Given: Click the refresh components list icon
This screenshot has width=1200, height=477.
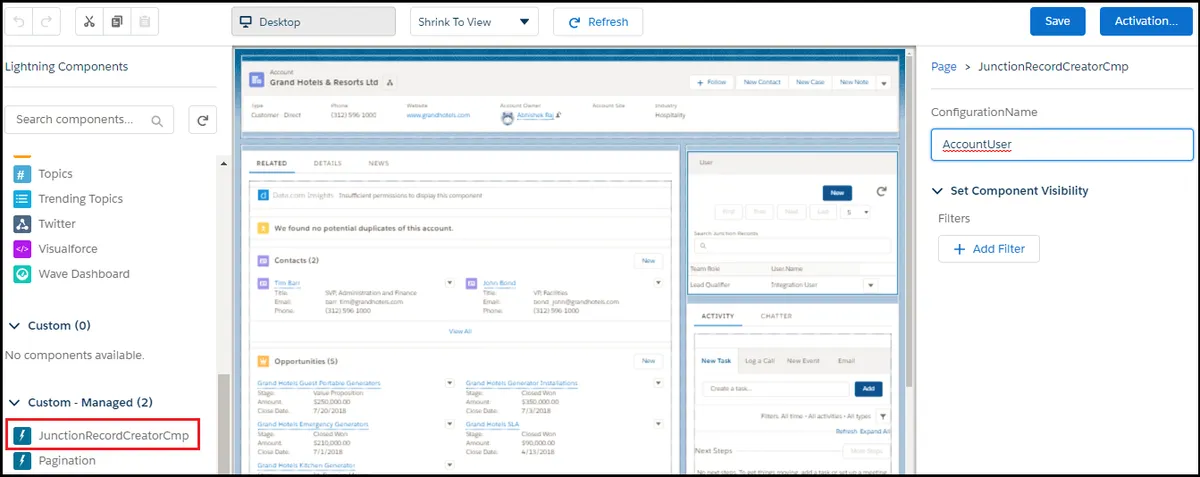Looking at the screenshot, I should click(x=202, y=120).
